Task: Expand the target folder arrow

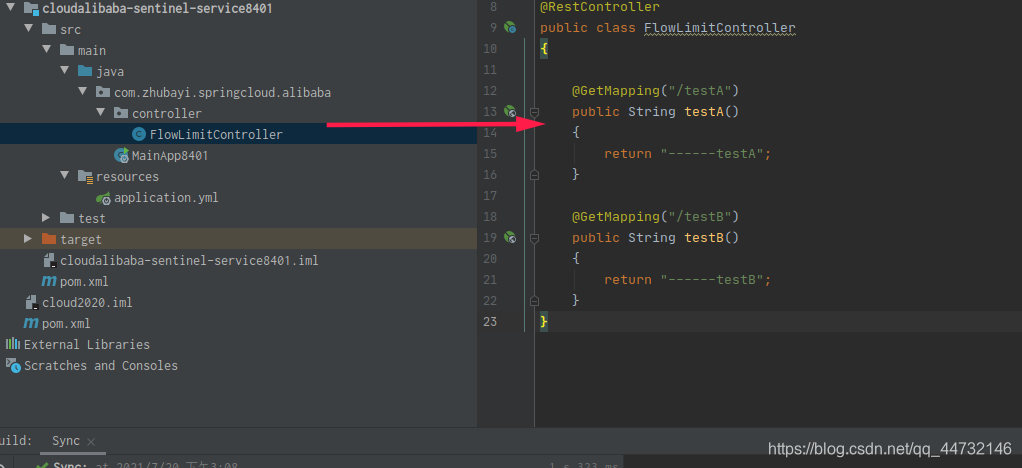Action: click(x=28, y=239)
